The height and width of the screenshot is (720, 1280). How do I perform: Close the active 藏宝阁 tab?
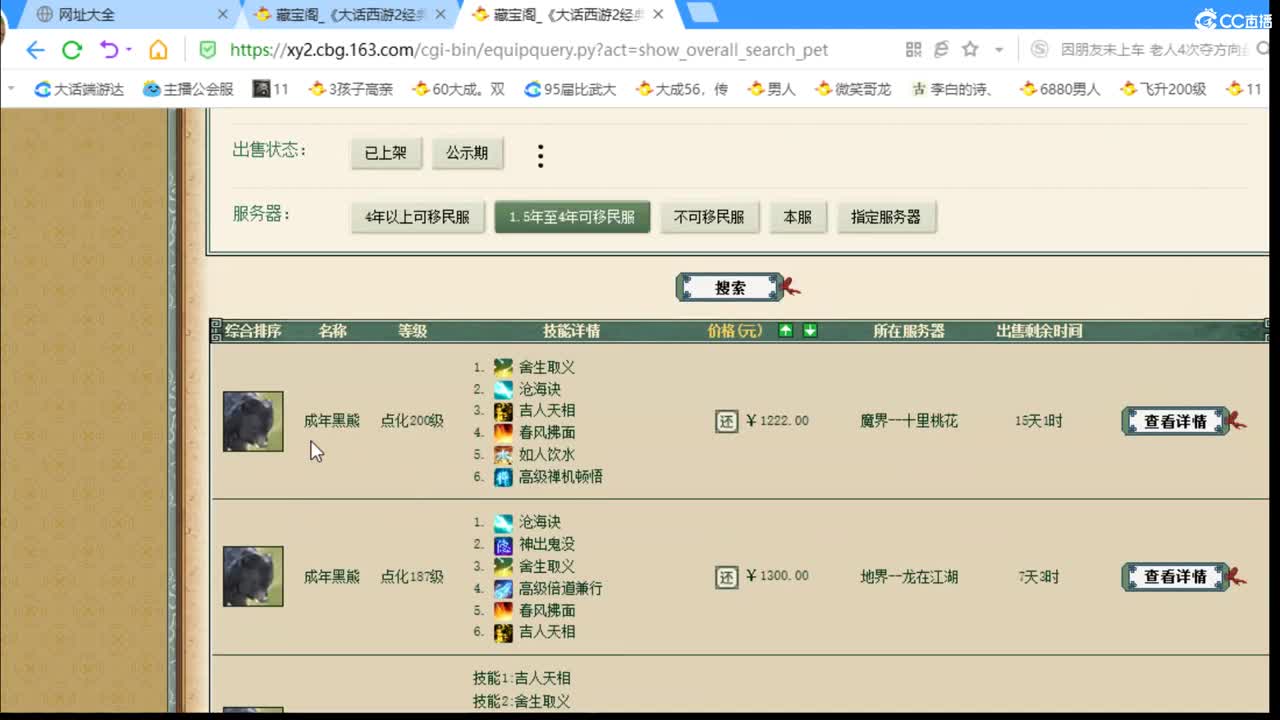657,15
